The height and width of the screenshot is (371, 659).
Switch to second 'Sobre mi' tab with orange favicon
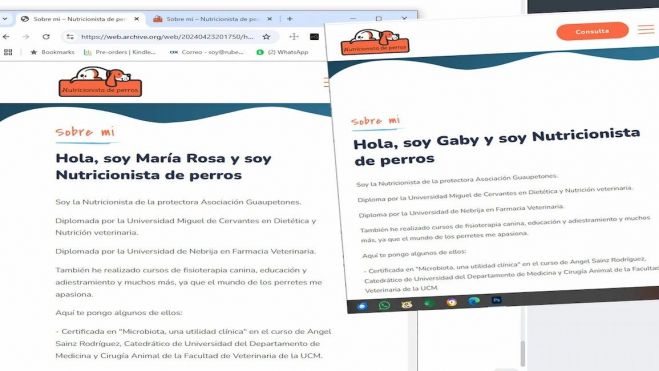212,19
